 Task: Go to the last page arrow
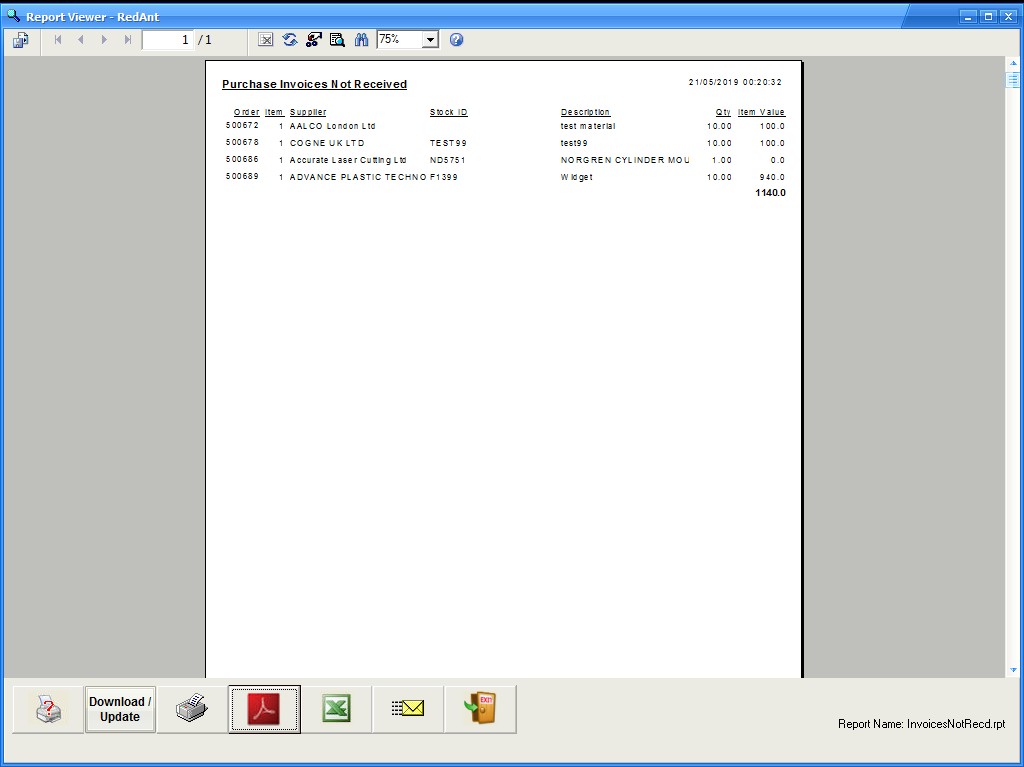click(x=127, y=40)
